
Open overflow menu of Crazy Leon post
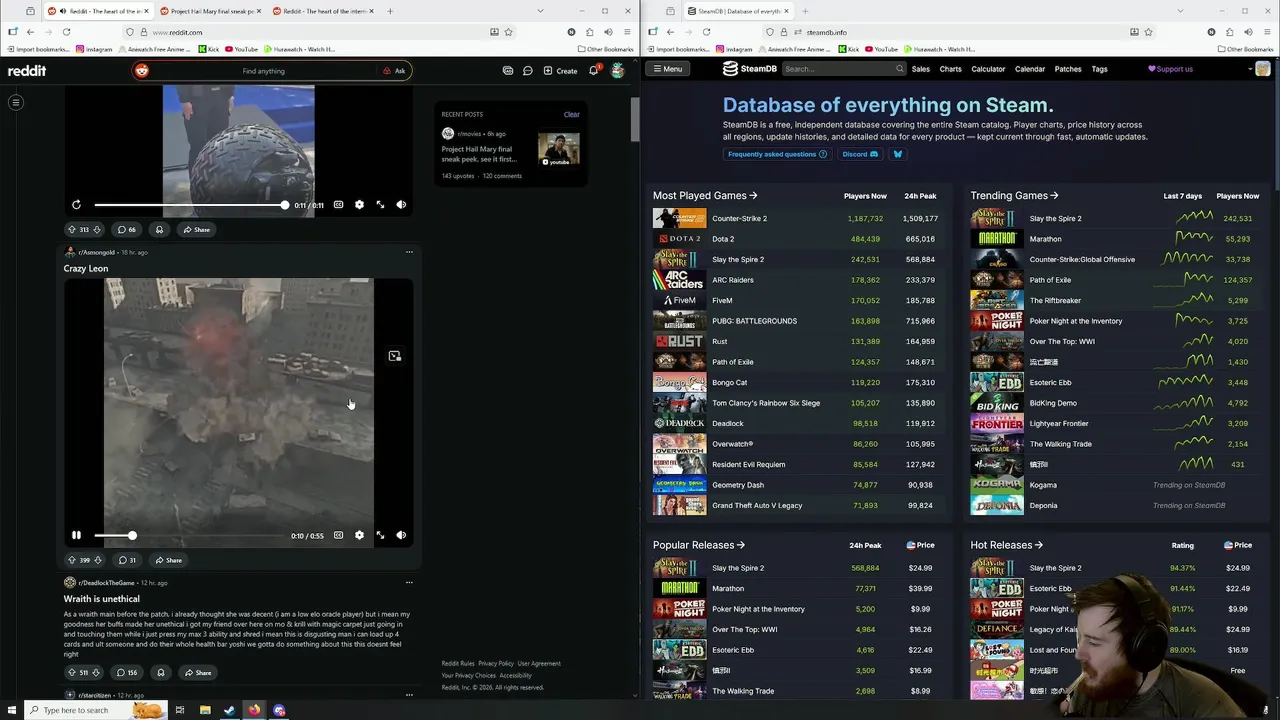click(409, 252)
